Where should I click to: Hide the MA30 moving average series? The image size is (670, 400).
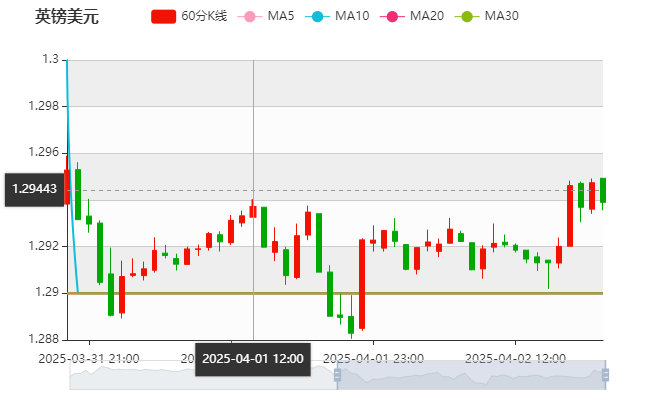[501, 16]
